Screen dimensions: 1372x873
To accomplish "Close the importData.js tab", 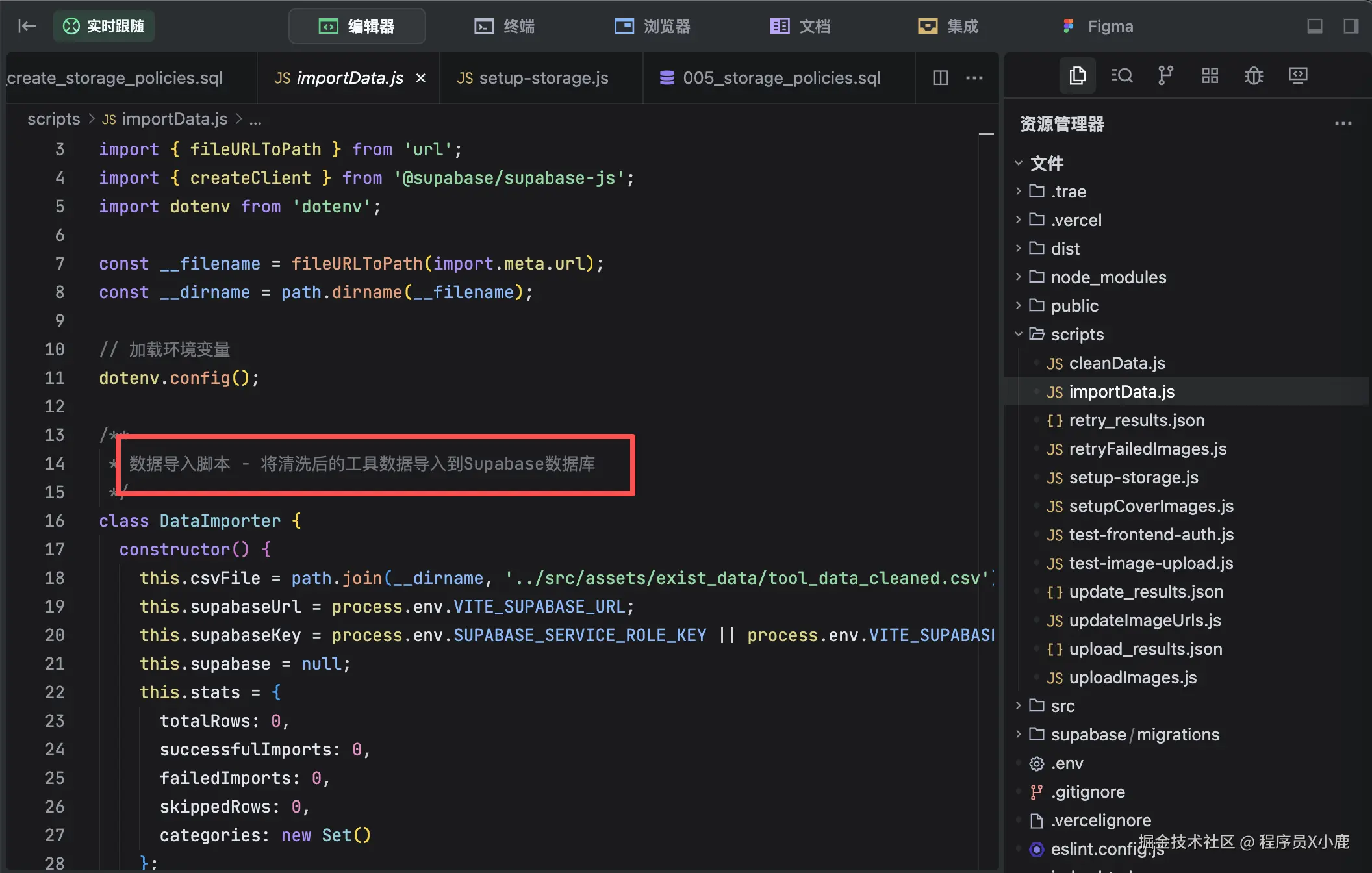I will pos(421,78).
